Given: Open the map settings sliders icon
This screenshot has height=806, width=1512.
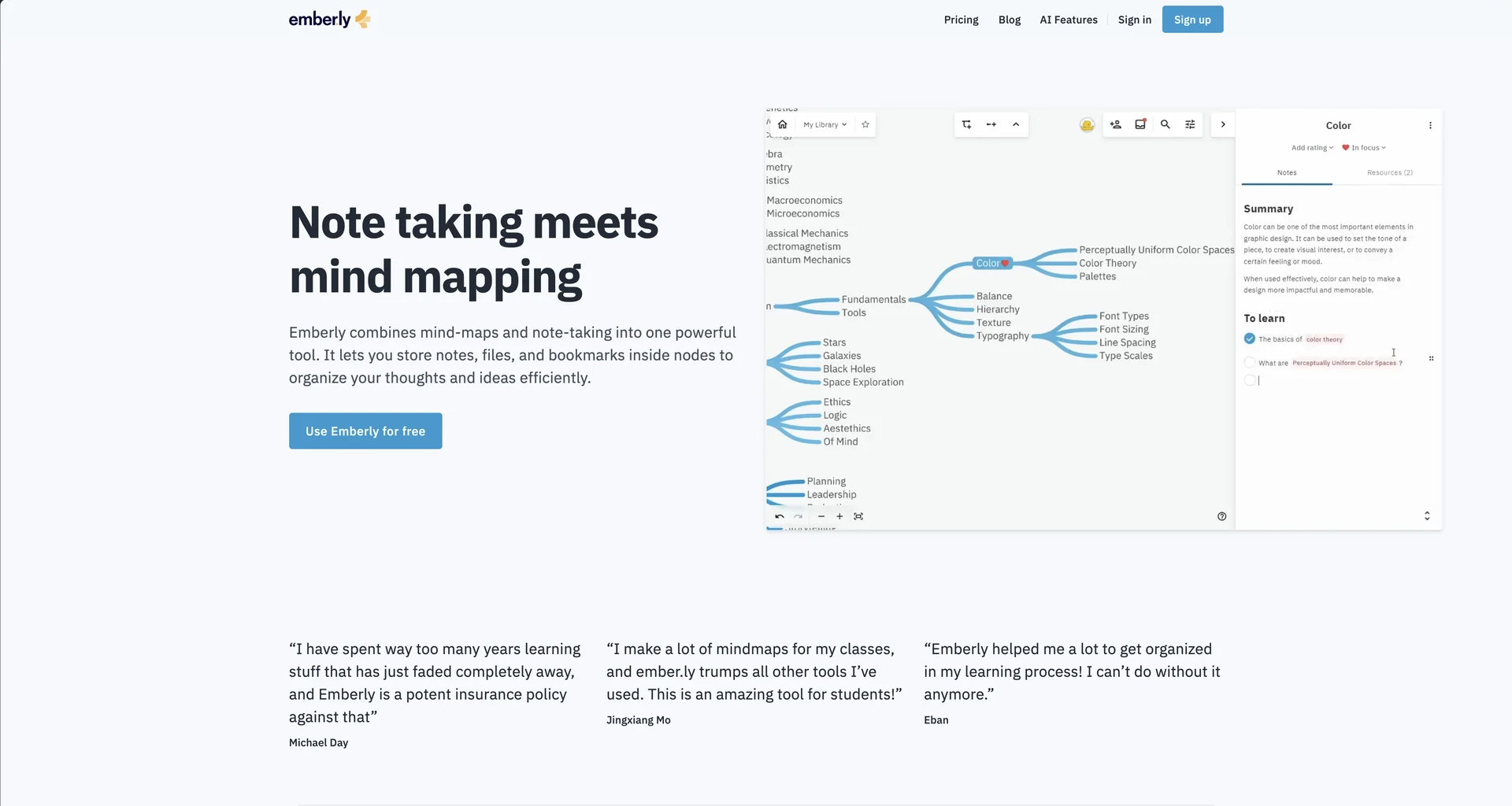Looking at the screenshot, I should click(1190, 124).
